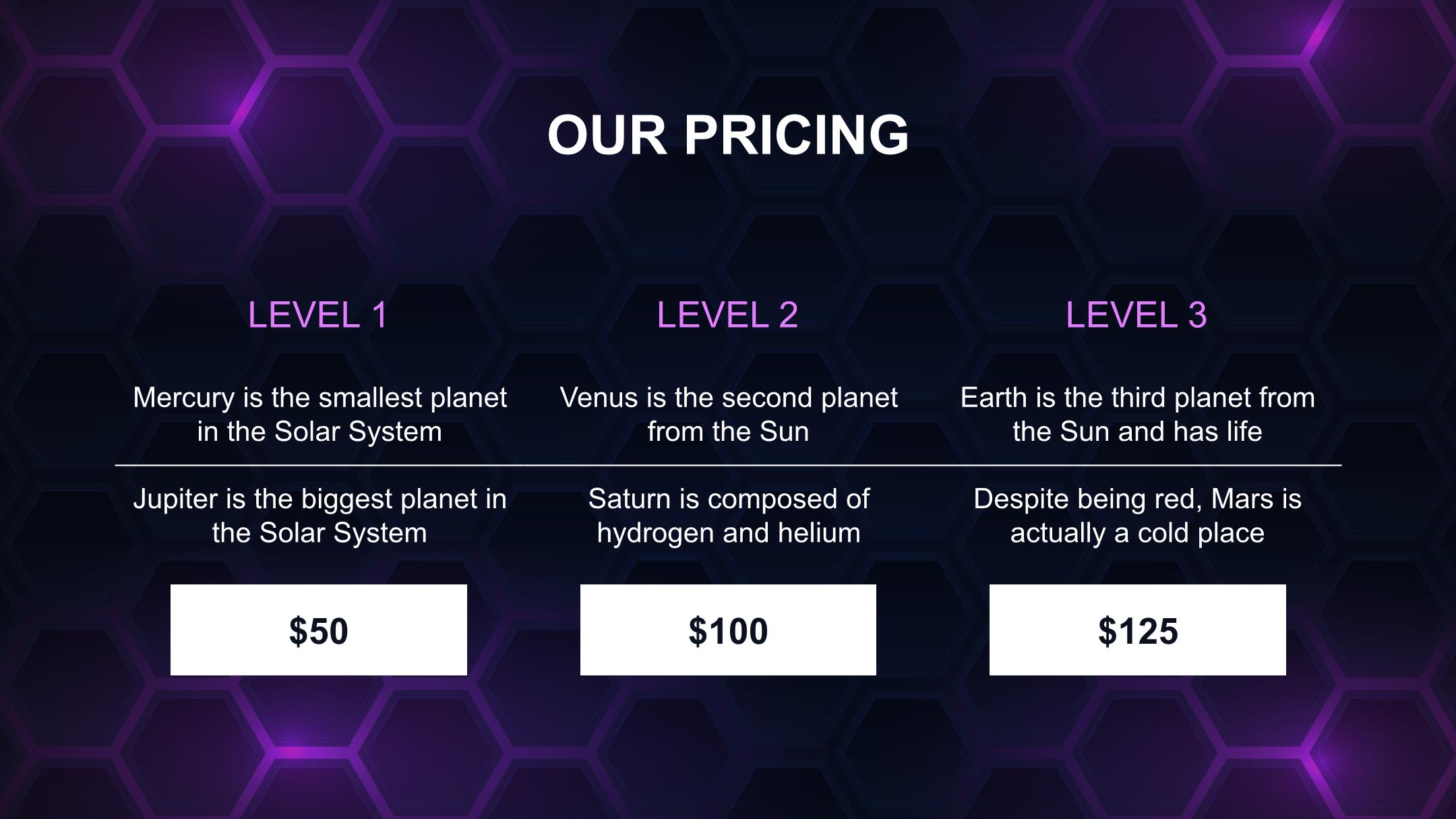The width and height of the screenshot is (1456, 819).
Task: Select the Mars cold place text
Action: (x=1138, y=516)
